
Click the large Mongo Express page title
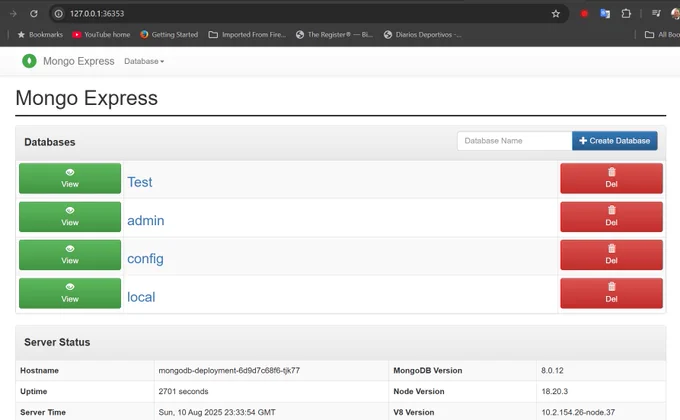point(87,98)
